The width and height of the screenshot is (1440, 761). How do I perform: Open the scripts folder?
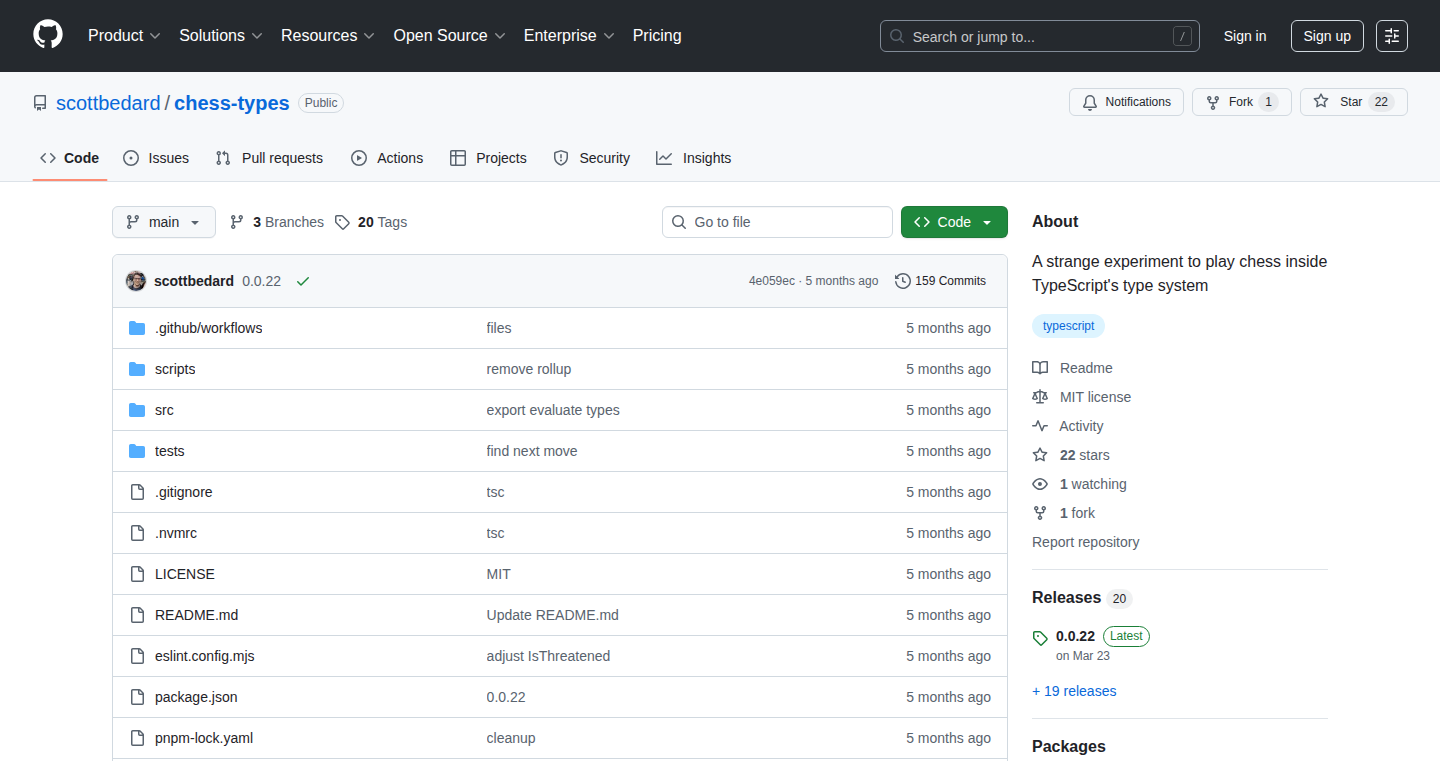(x=175, y=369)
